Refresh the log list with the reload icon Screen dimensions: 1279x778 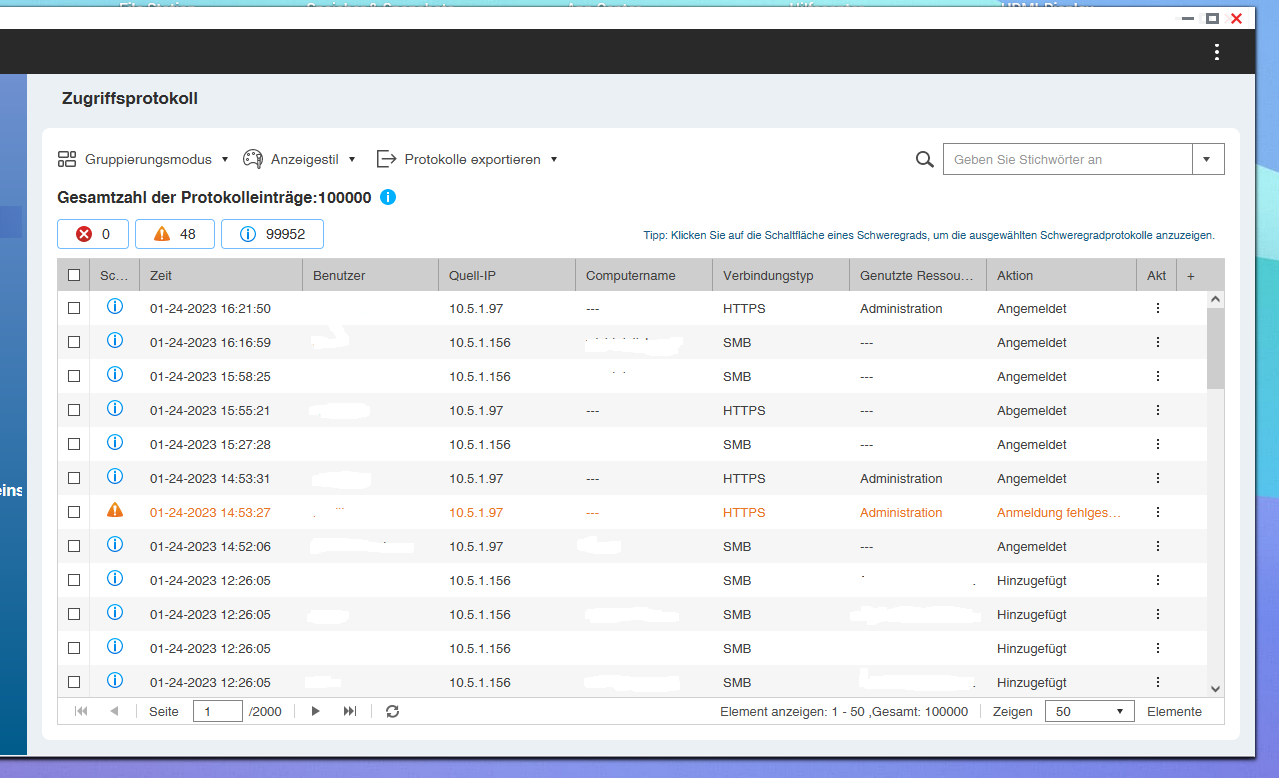[x=392, y=711]
